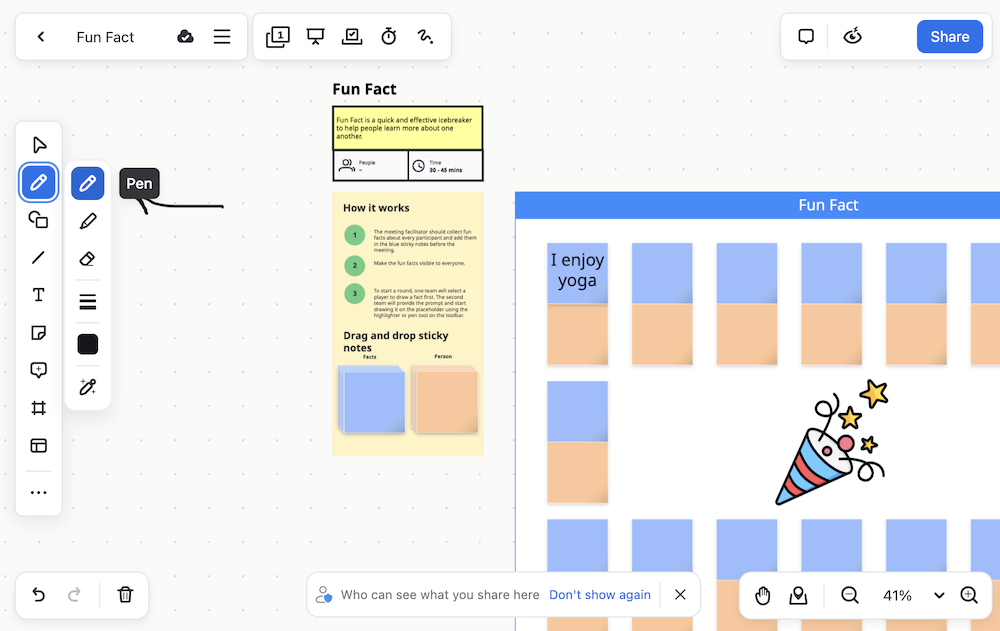
Task: Select the text tool
Action: 39,295
